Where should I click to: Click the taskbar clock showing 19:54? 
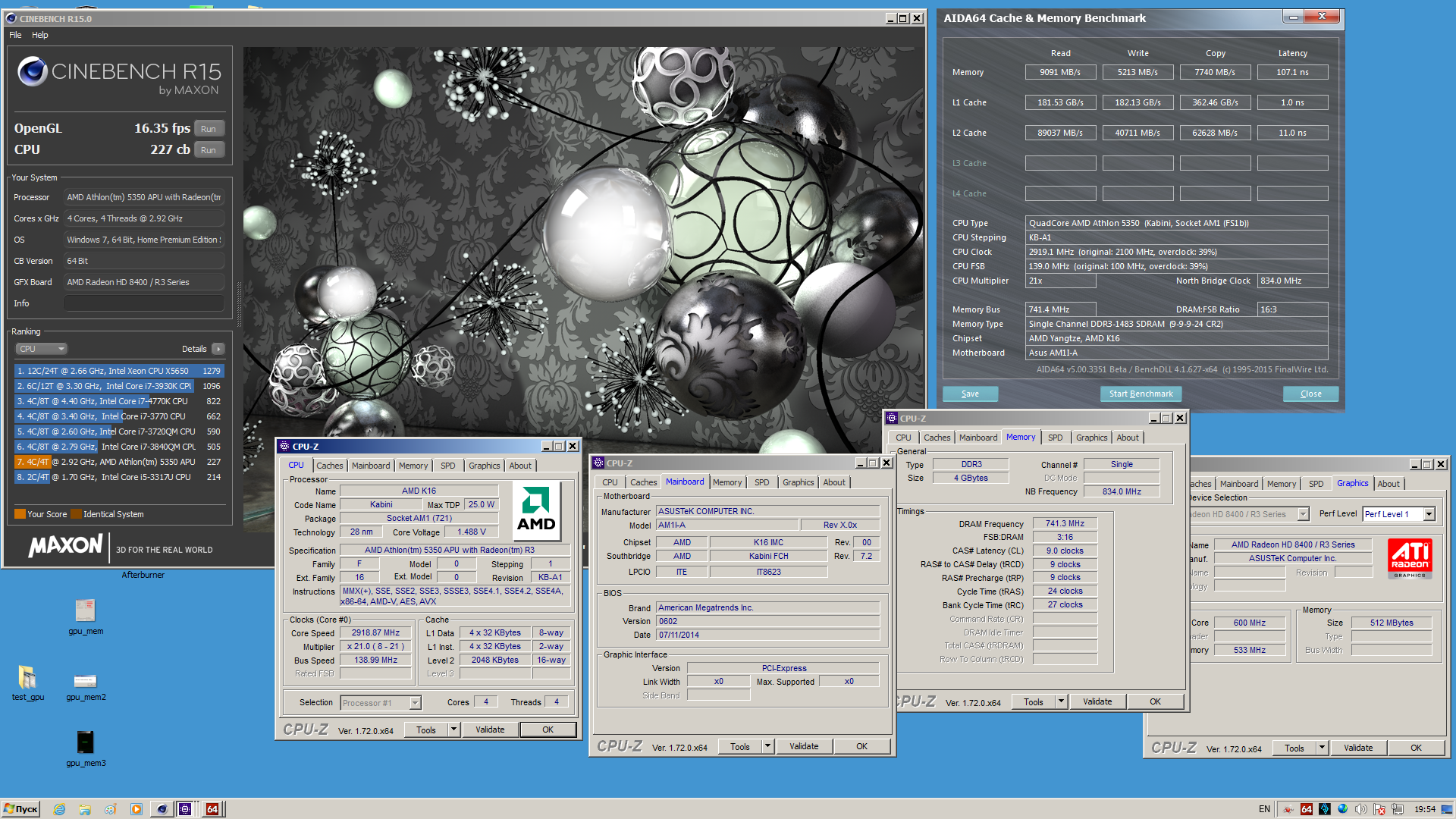1425,809
